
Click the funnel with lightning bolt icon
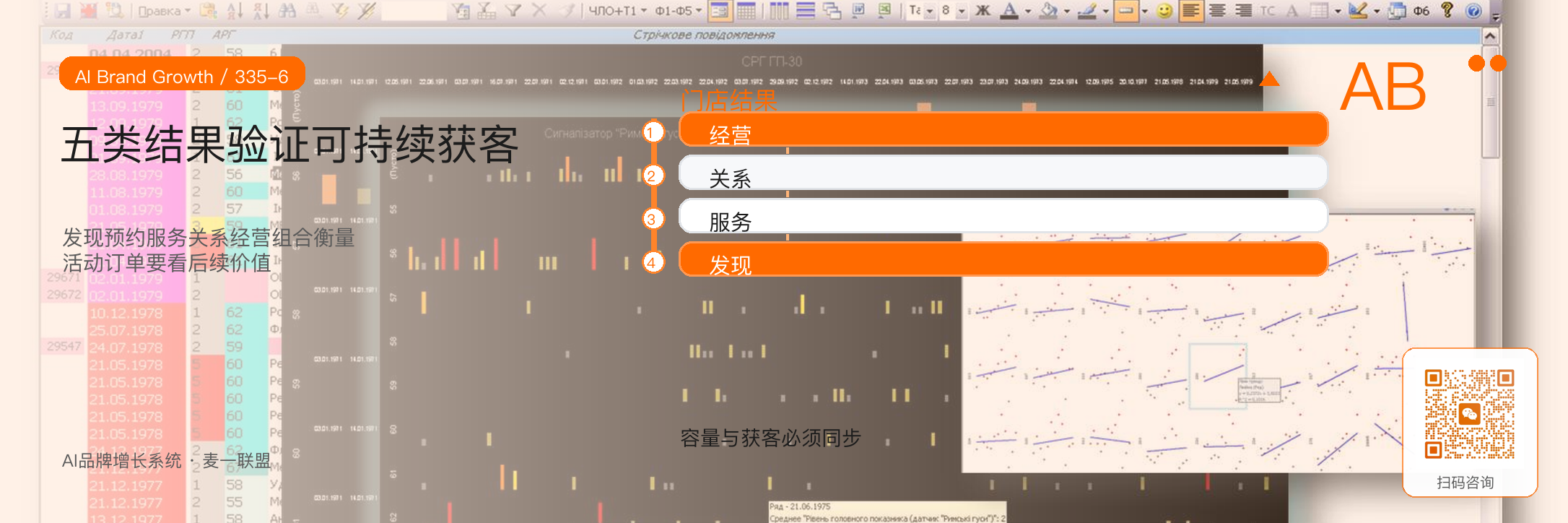[340, 11]
